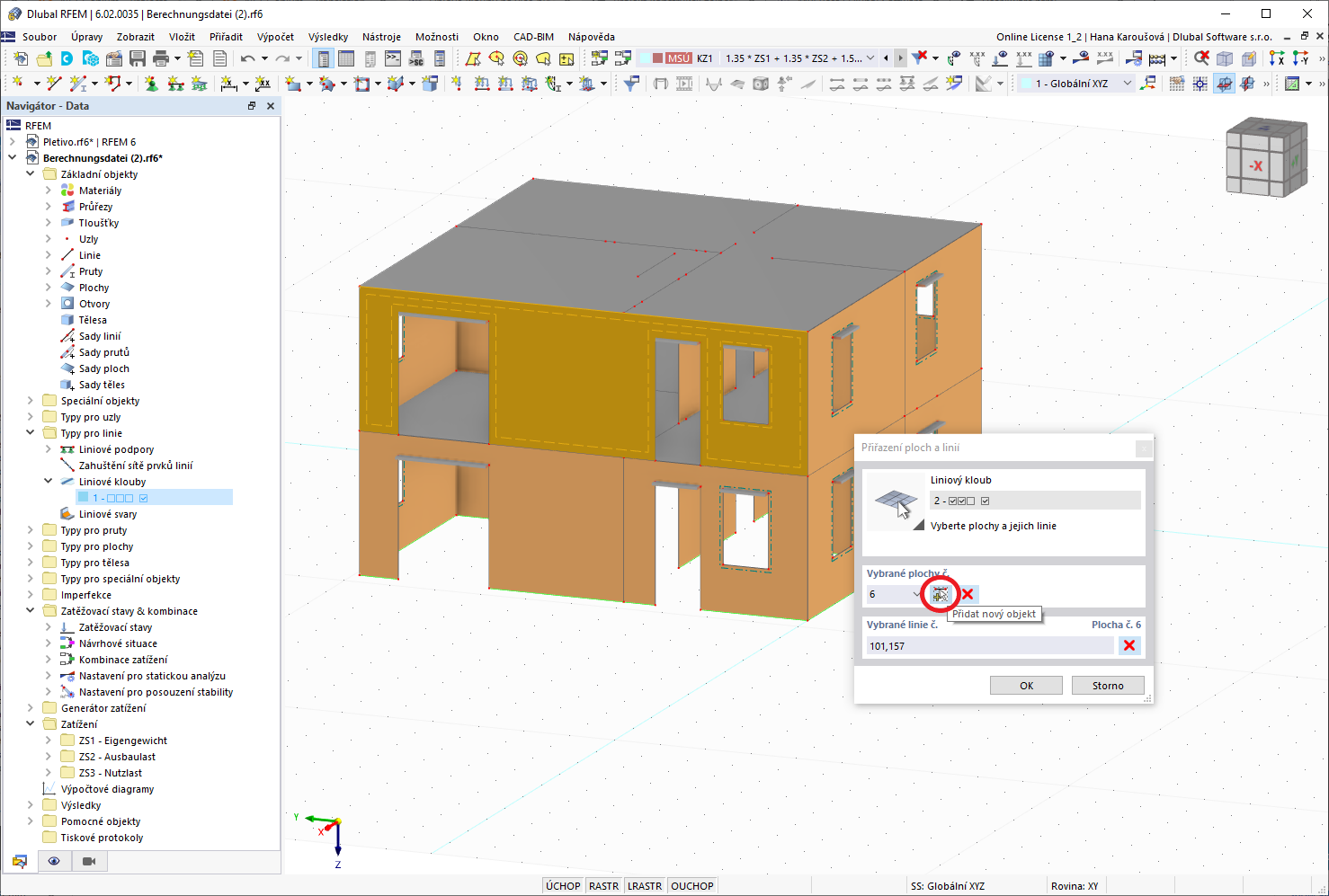
Task: Open the block manager cubes icon
Action: pos(91,58)
